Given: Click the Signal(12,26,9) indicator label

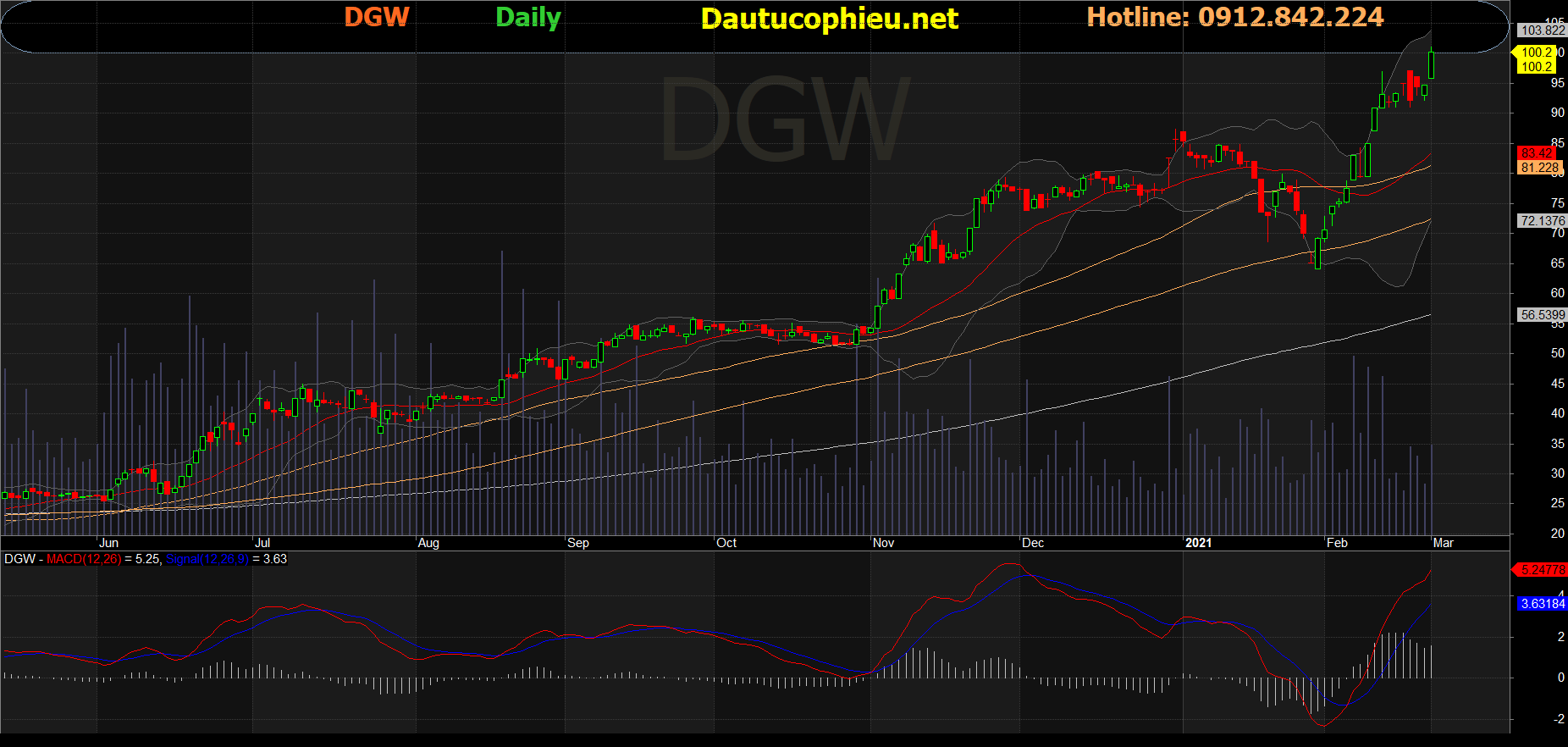Looking at the screenshot, I should coord(207,559).
